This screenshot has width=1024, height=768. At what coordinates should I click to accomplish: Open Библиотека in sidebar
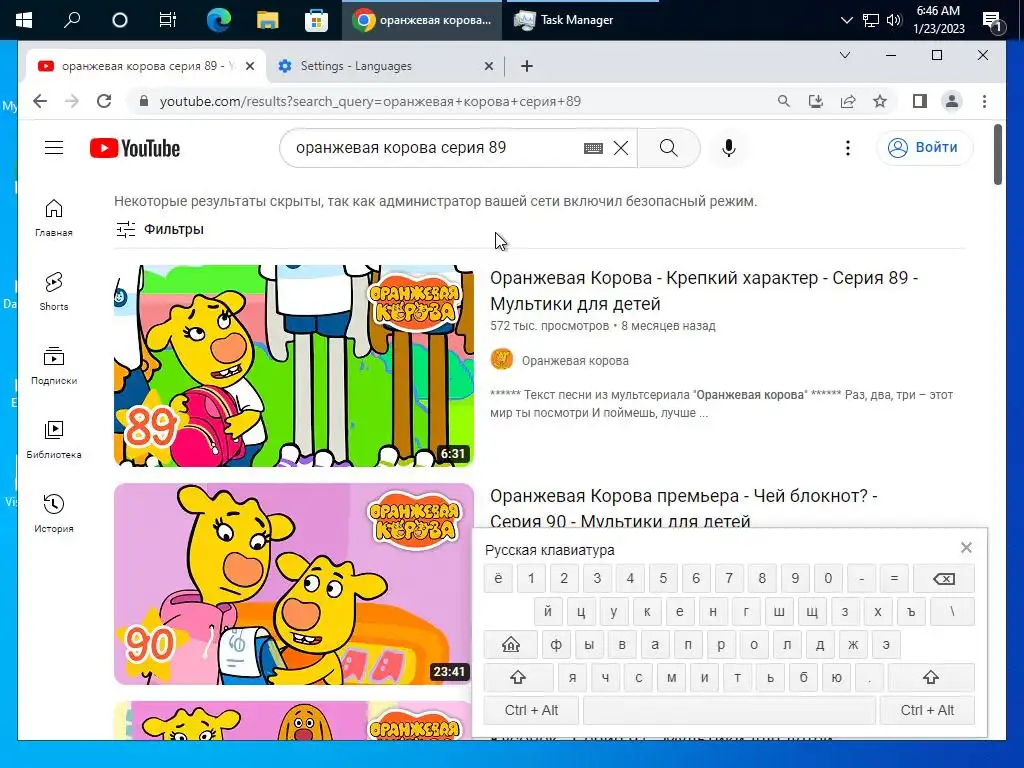(x=54, y=440)
